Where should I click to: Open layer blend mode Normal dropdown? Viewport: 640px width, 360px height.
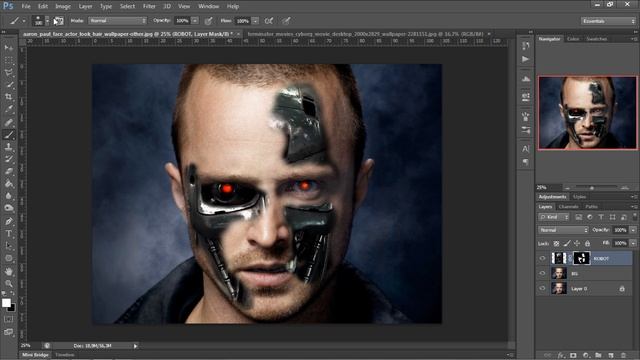pyautogui.click(x=563, y=230)
